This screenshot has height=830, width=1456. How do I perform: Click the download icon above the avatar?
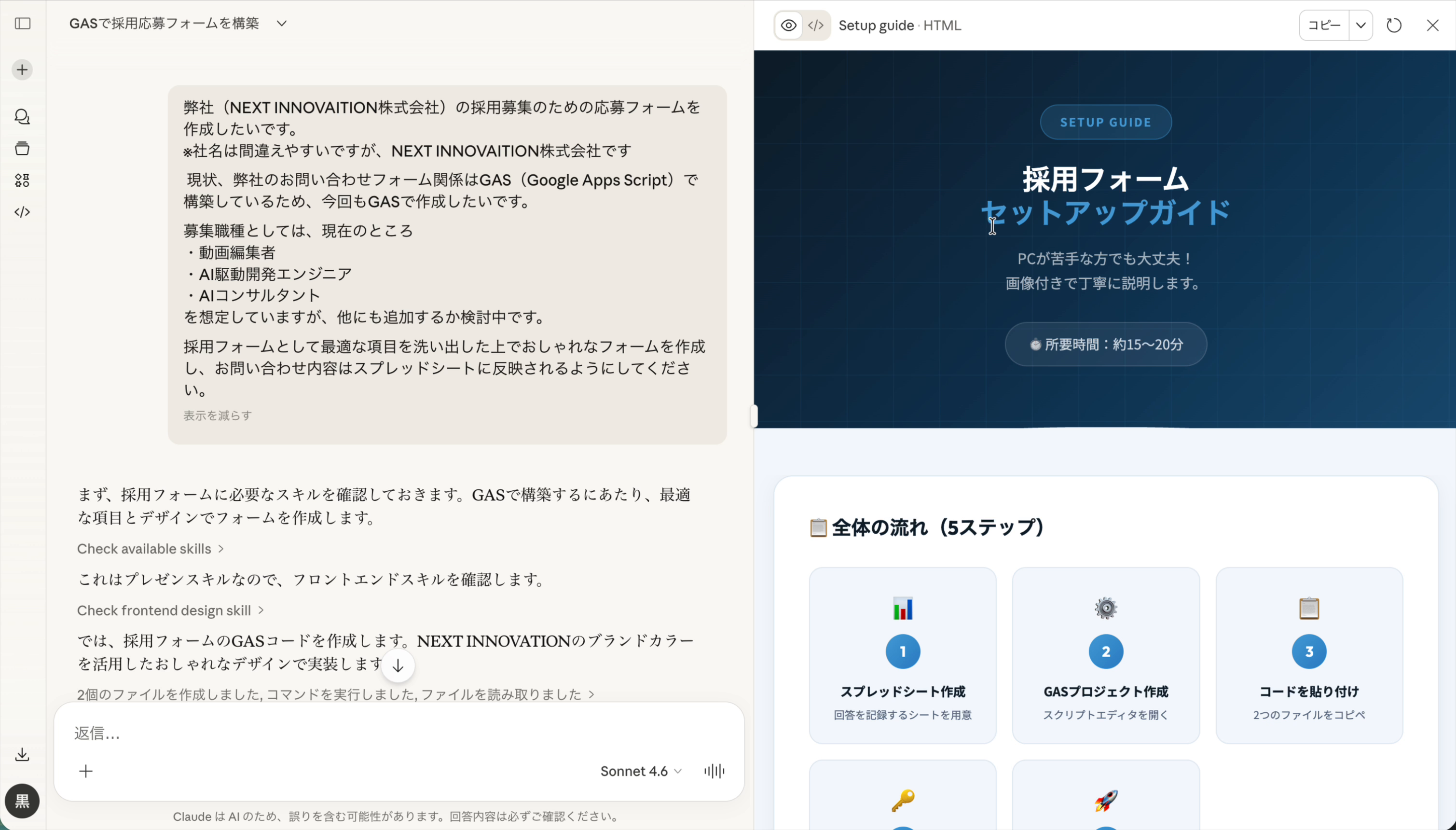[x=22, y=754]
